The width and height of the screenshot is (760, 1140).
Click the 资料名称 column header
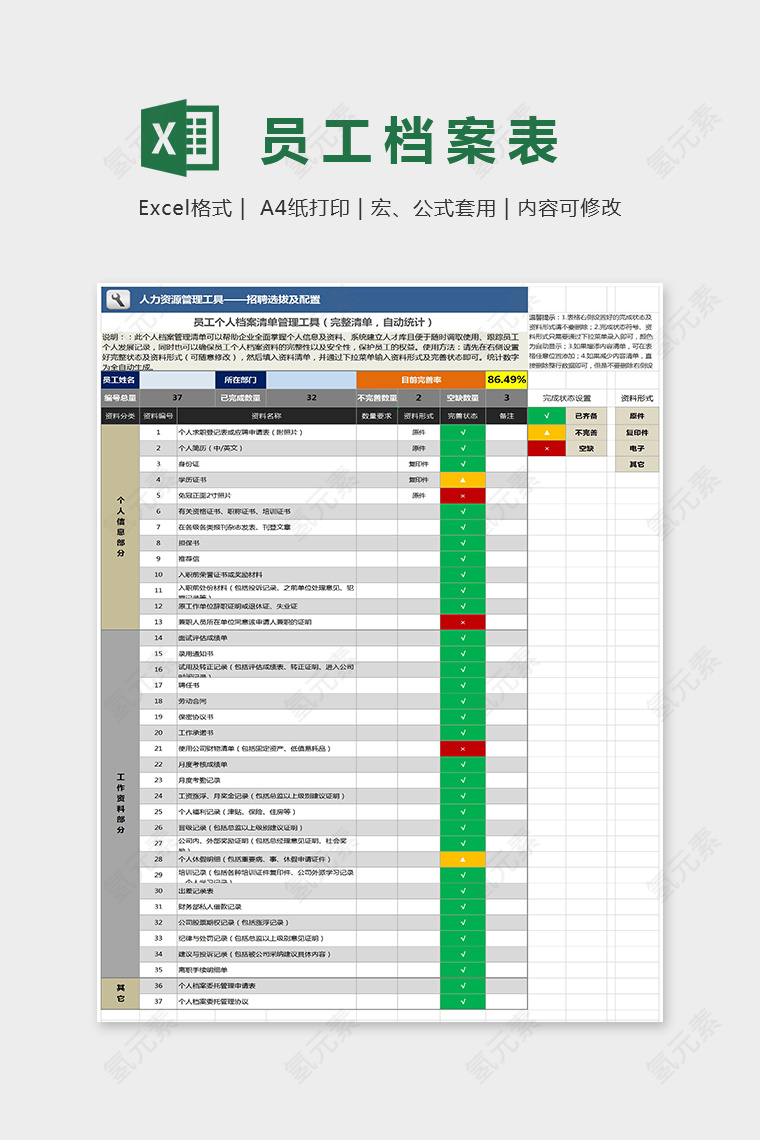tap(266, 416)
